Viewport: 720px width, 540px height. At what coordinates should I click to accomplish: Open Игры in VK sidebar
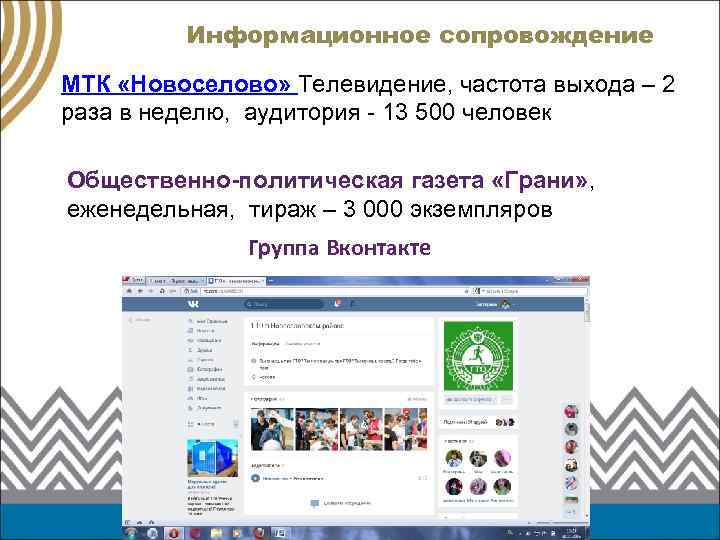(198, 398)
